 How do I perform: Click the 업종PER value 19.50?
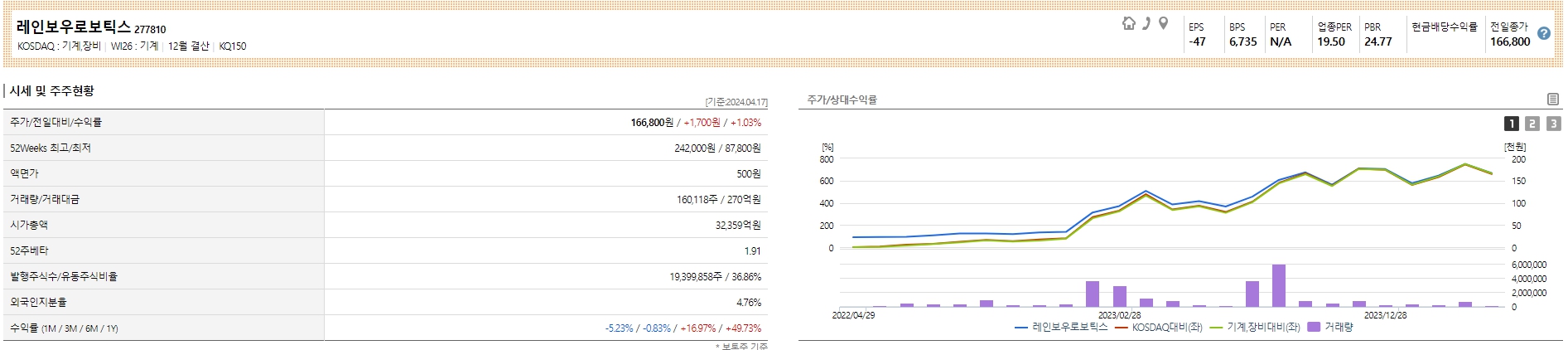click(x=1331, y=41)
